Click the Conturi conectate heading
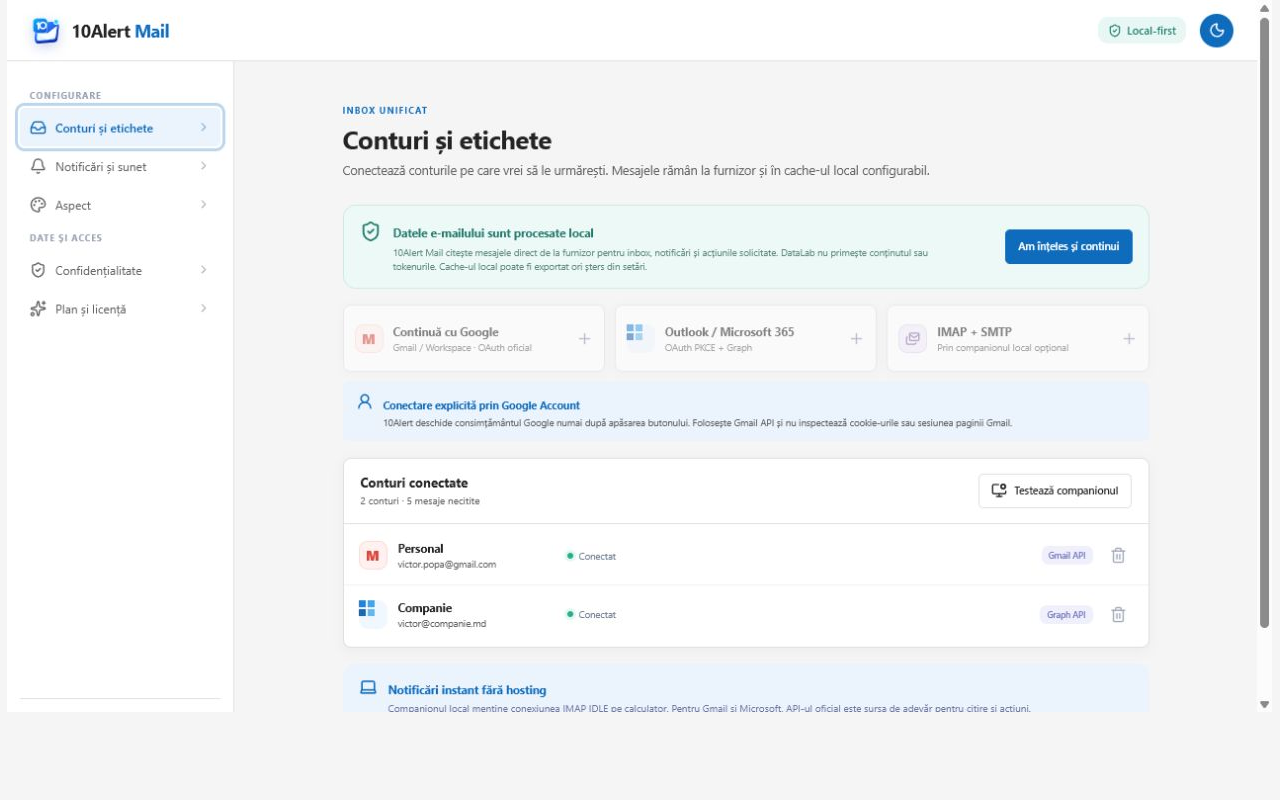This screenshot has width=1280, height=800. [x=414, y=483]
